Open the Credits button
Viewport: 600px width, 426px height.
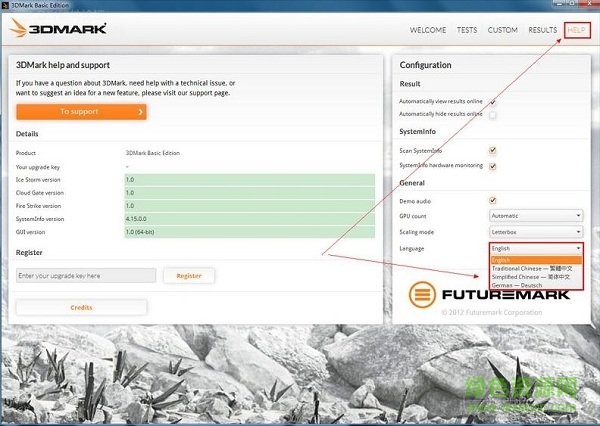click(x=81, y=307)
